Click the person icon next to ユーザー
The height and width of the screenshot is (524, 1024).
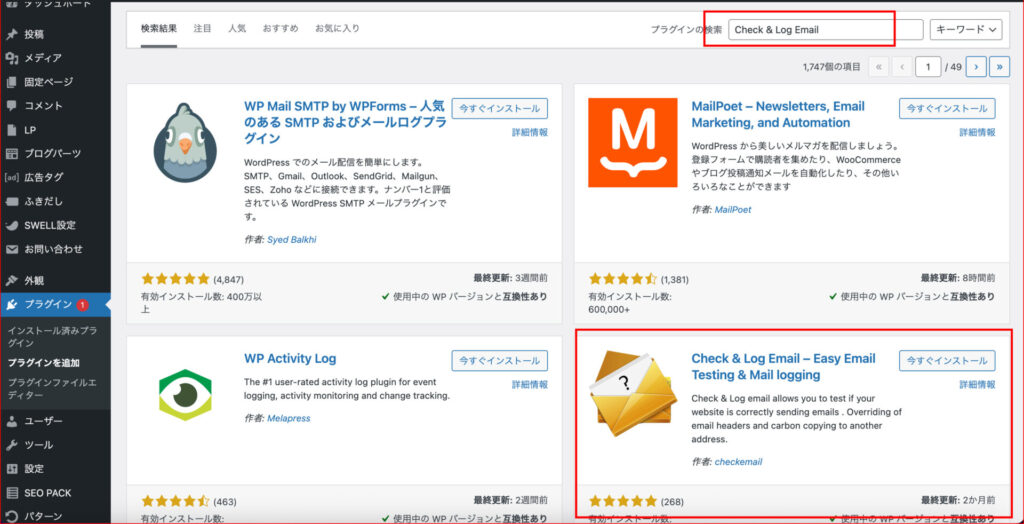[x=12, y=421]
